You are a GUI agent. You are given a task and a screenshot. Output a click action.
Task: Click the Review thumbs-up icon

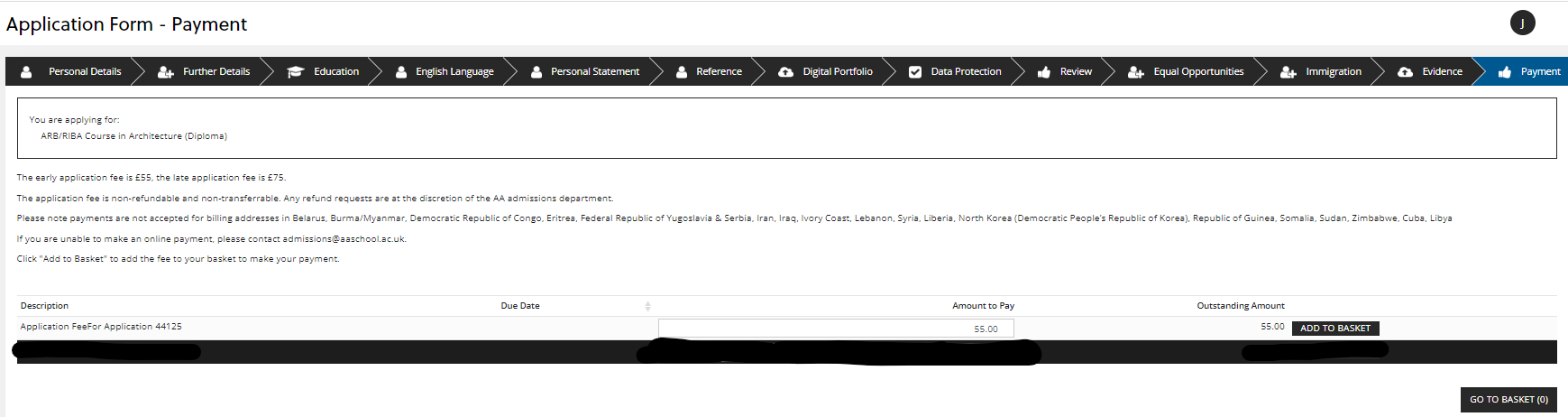1044,72
